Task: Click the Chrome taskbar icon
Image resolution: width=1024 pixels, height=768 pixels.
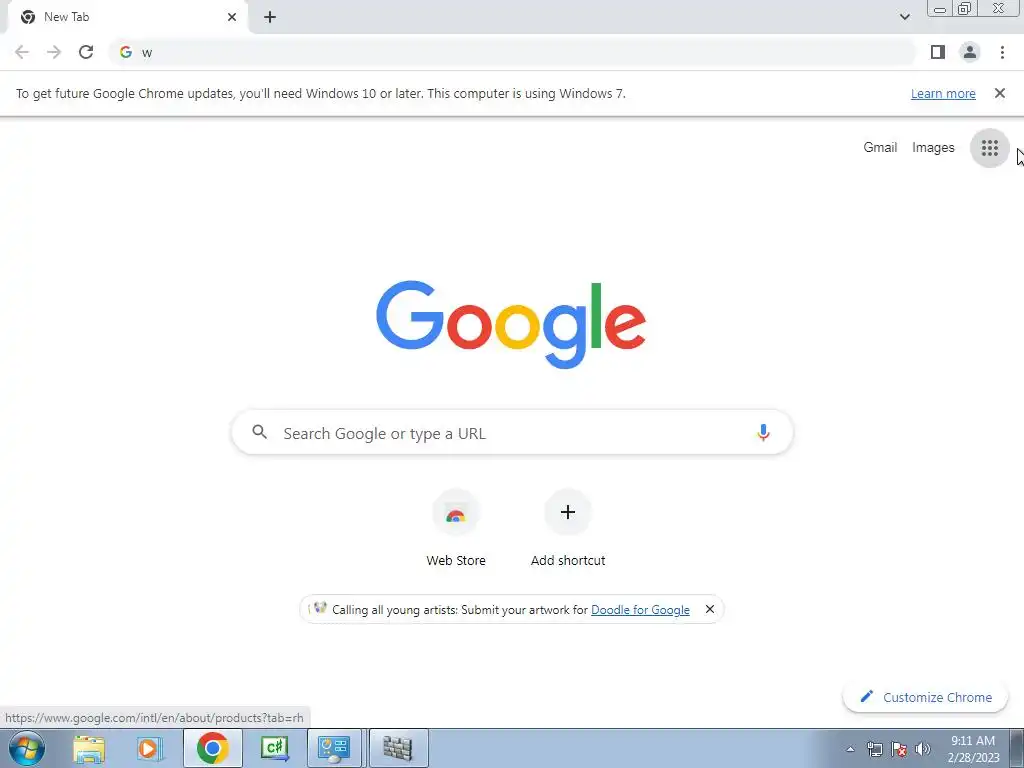Action: coord(212,748)
